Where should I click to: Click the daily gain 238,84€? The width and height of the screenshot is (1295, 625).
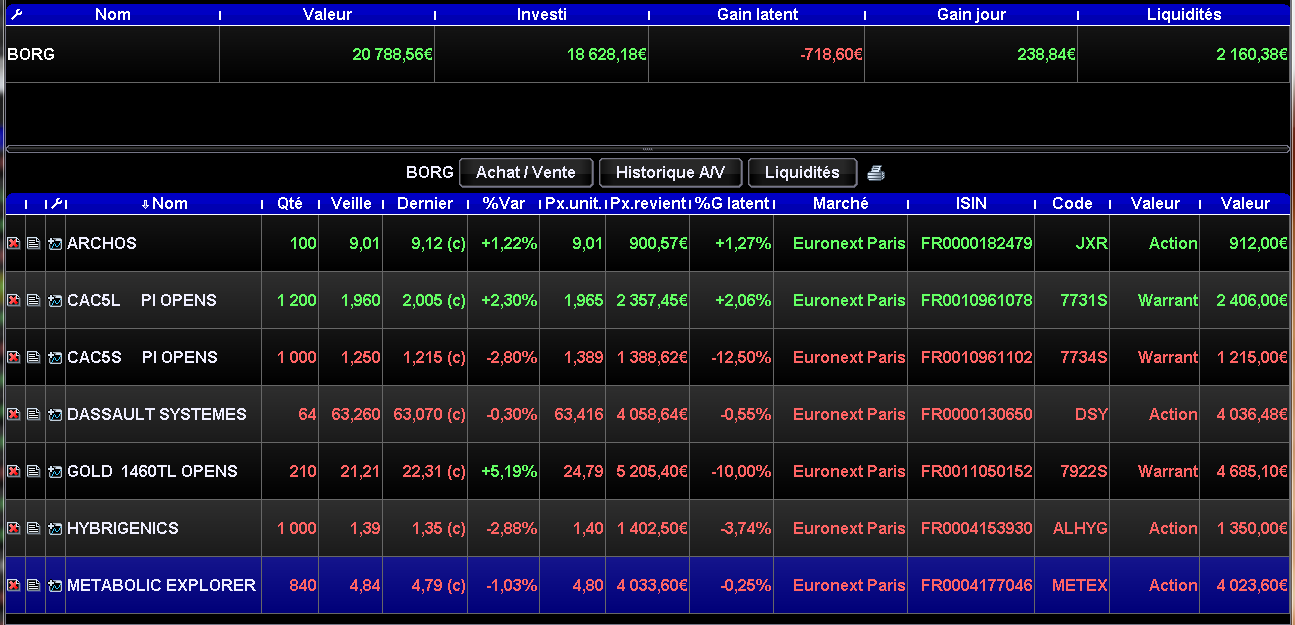point(1046,54)
